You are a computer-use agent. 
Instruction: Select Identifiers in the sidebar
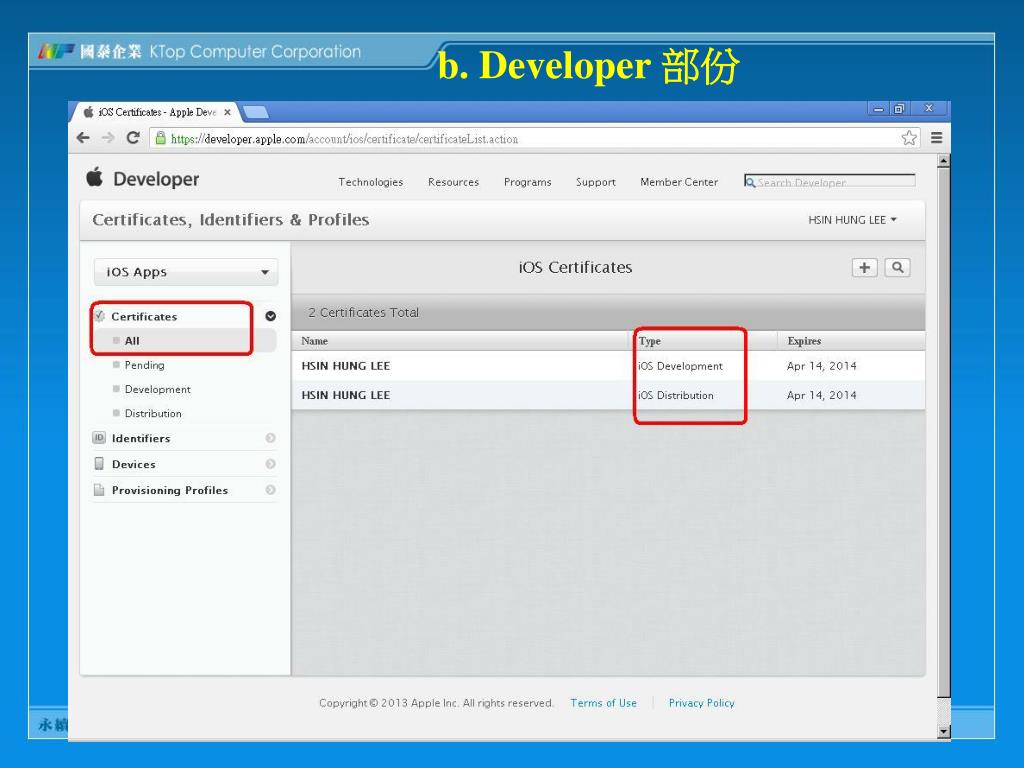pyautogui.click(x=140, y=438)
